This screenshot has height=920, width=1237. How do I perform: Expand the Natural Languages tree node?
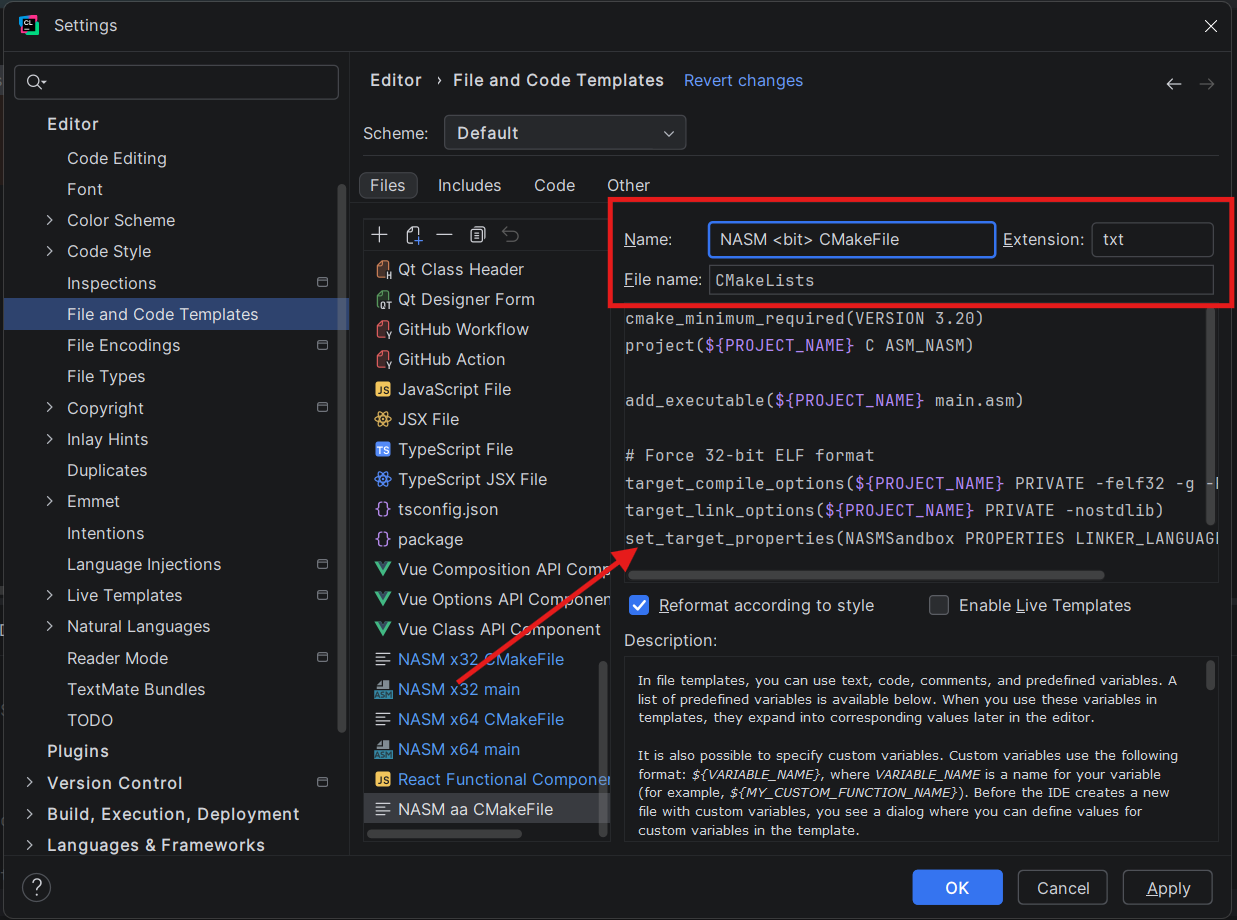50,626
